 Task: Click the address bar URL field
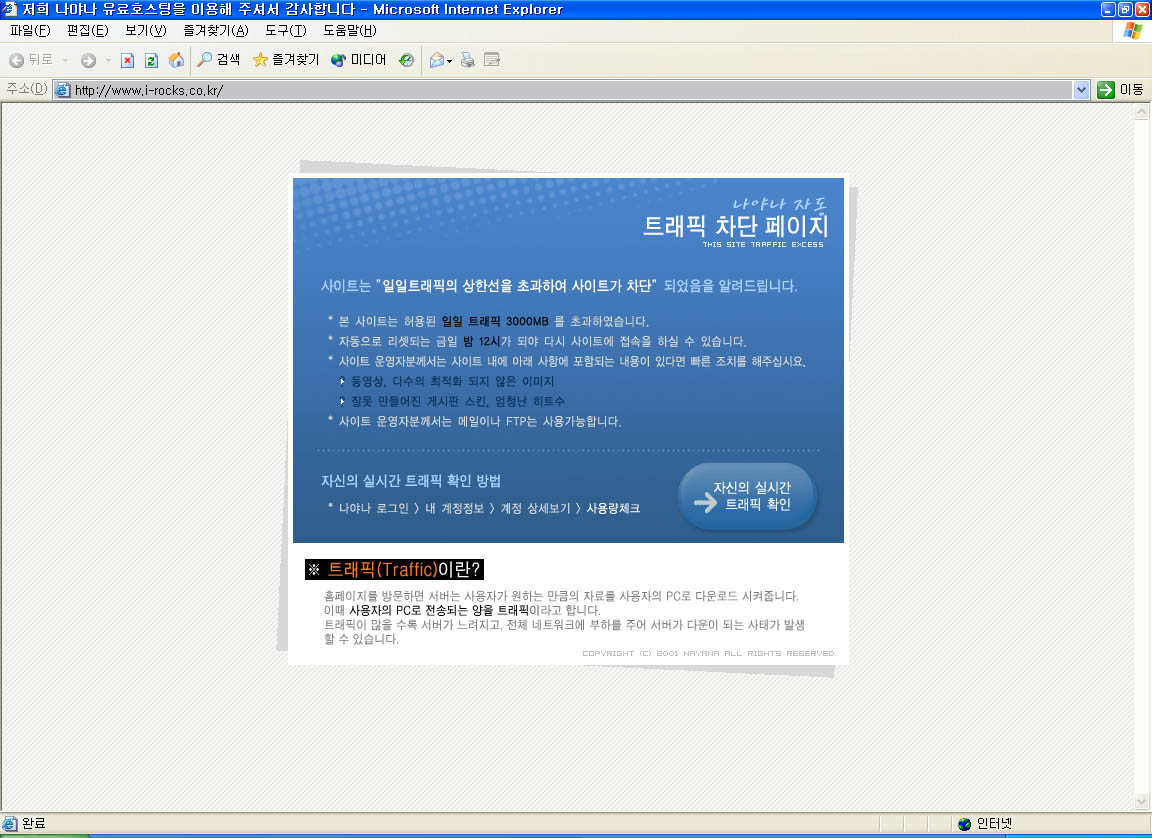pyautogui.click(x=564, y=90)
